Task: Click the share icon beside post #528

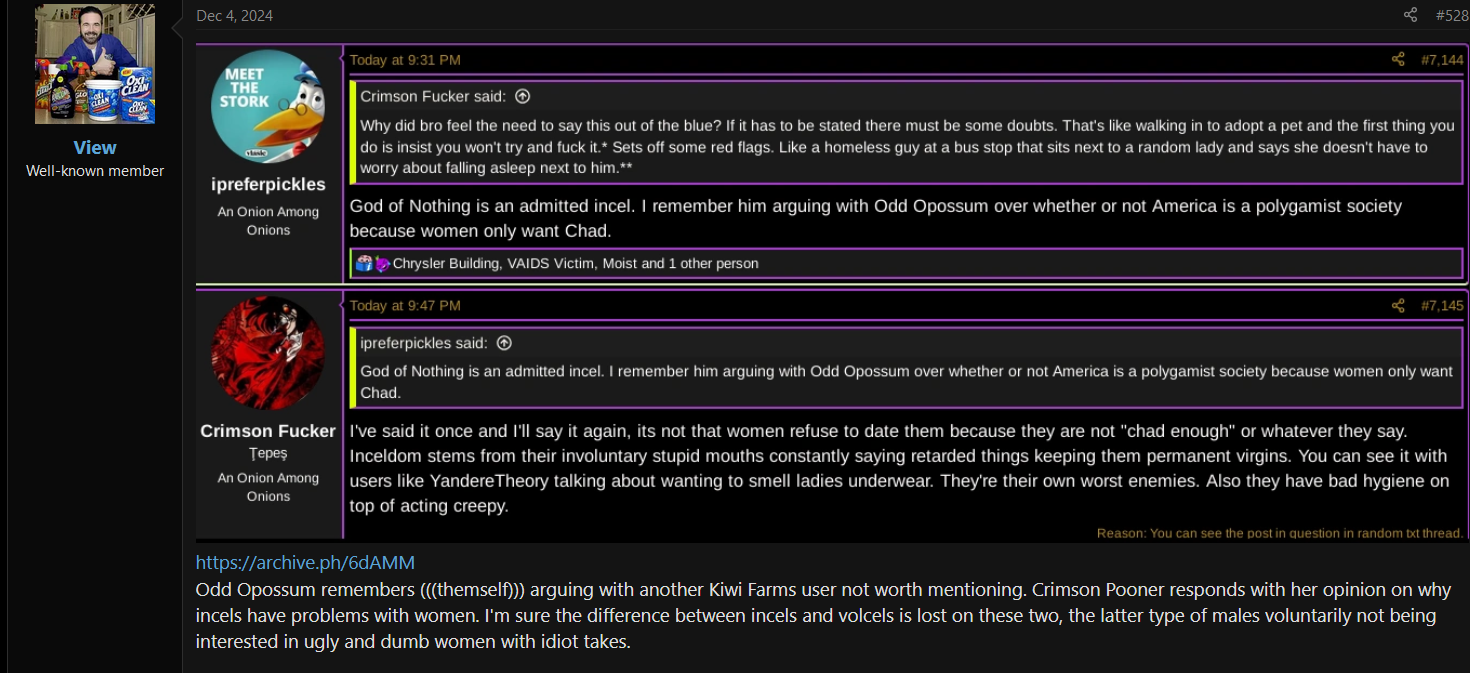Action: point(1410,15)
